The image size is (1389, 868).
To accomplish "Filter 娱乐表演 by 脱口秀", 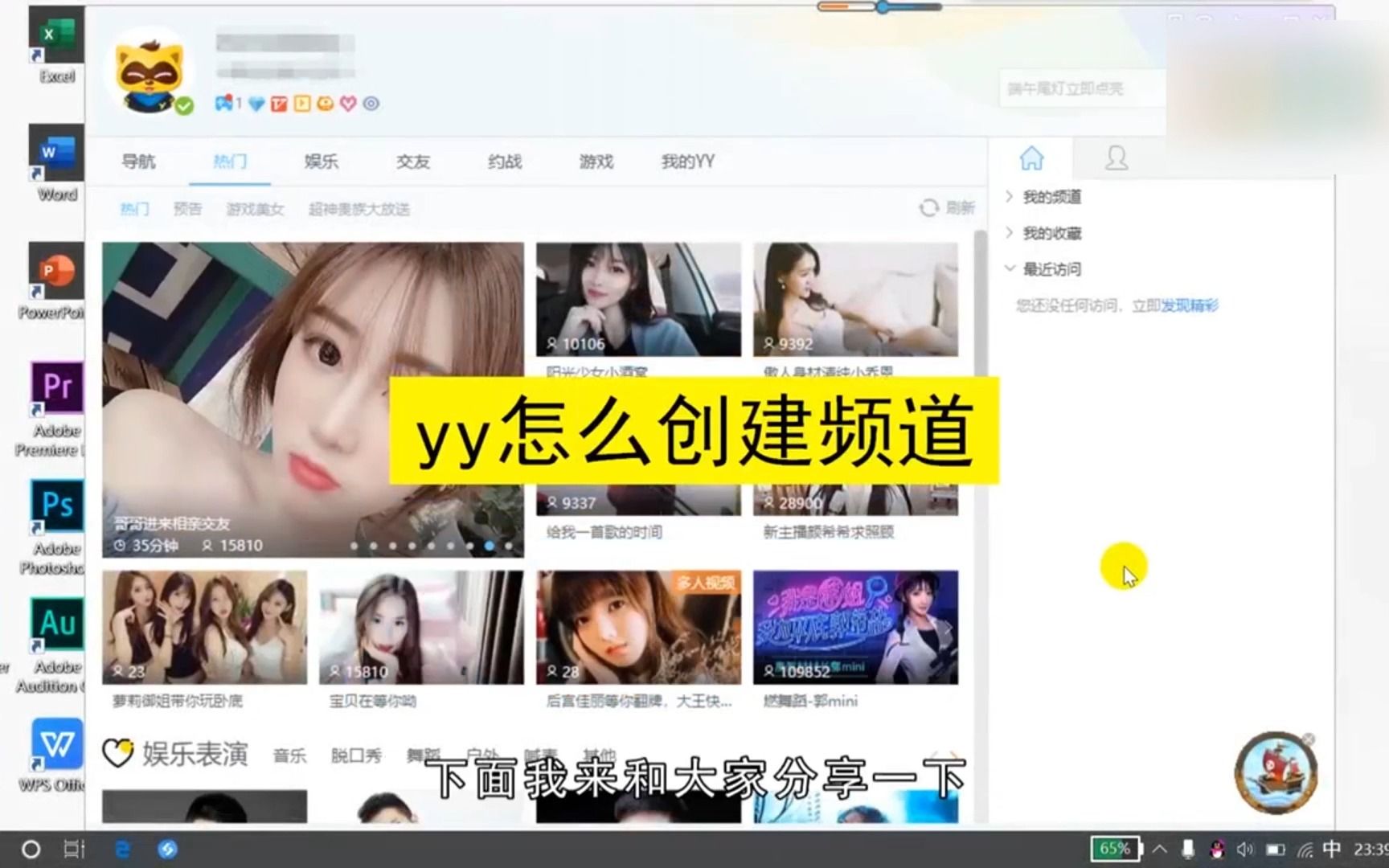I will (356, 755).
